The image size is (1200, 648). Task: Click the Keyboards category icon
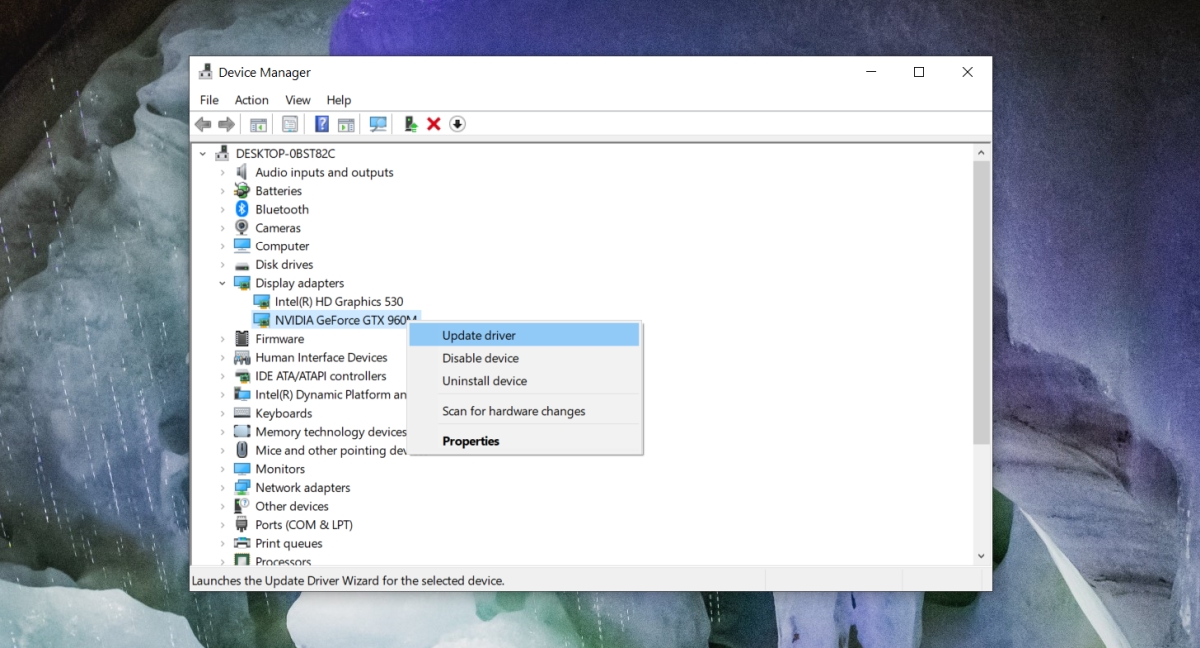(x=242, y=413)
